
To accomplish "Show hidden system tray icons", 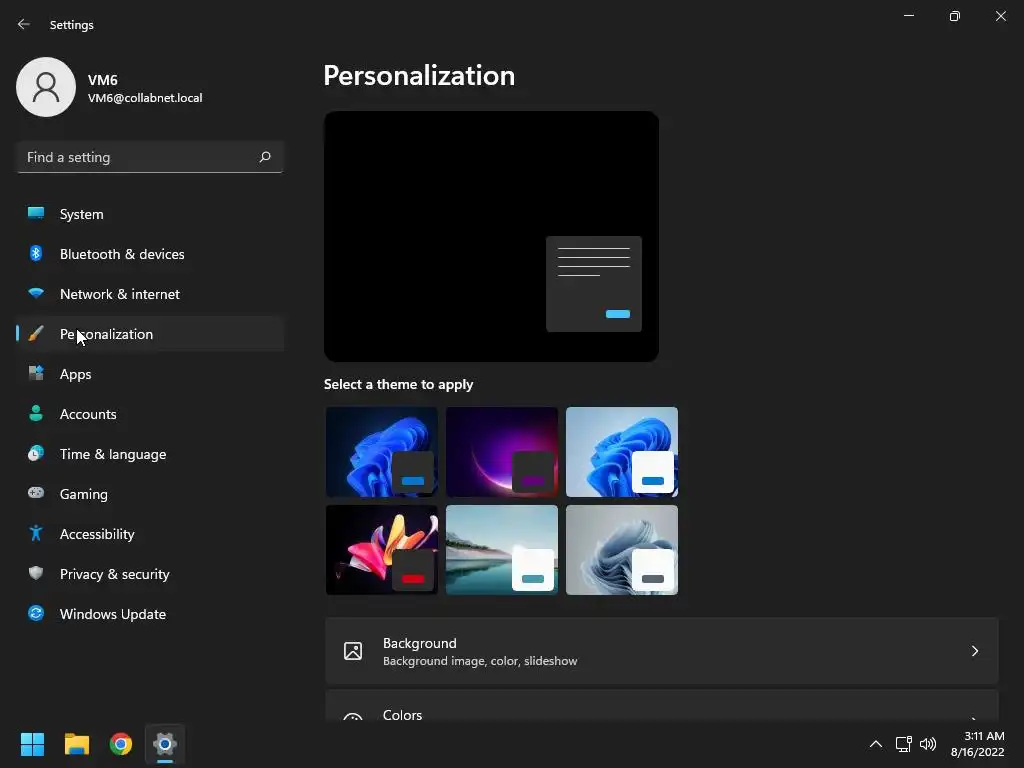I will tap(876, 744).
